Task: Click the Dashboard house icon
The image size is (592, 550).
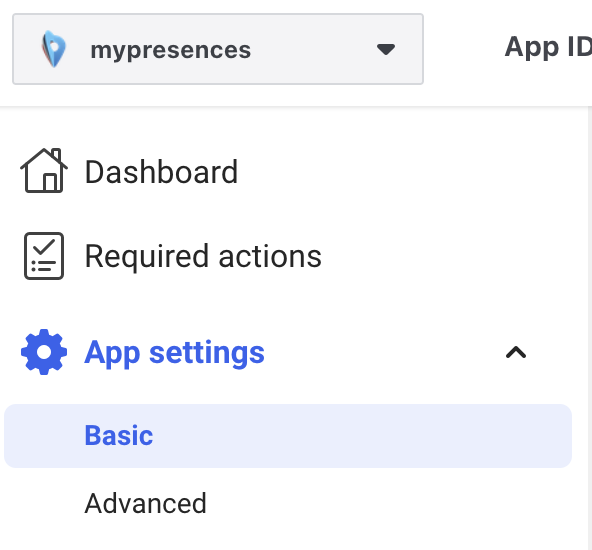Action: coord(44,171)
